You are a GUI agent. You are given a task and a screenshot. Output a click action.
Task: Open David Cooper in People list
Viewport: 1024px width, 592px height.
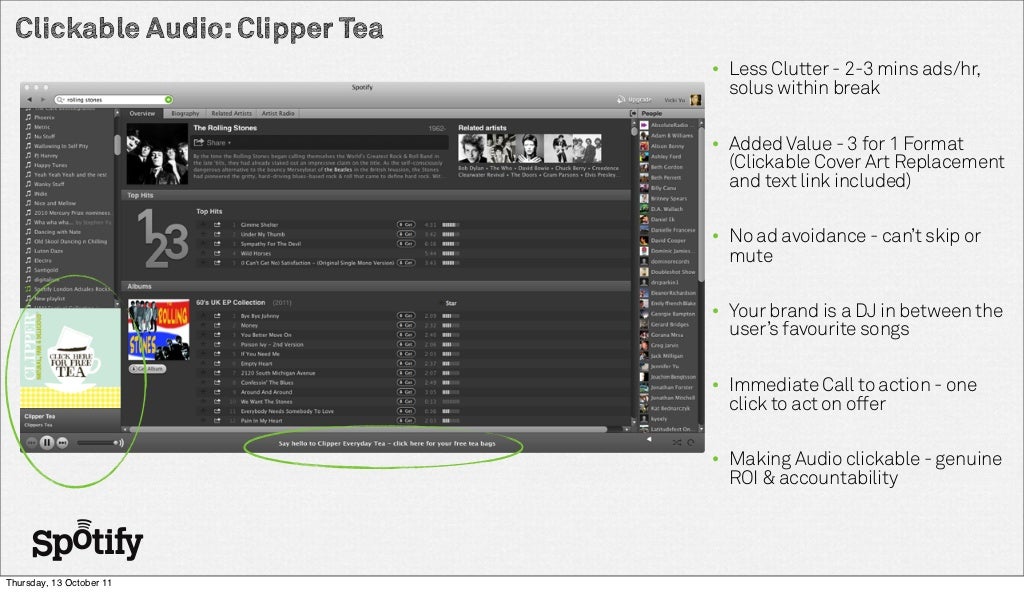pyautogui.click(x=666, y=240)
